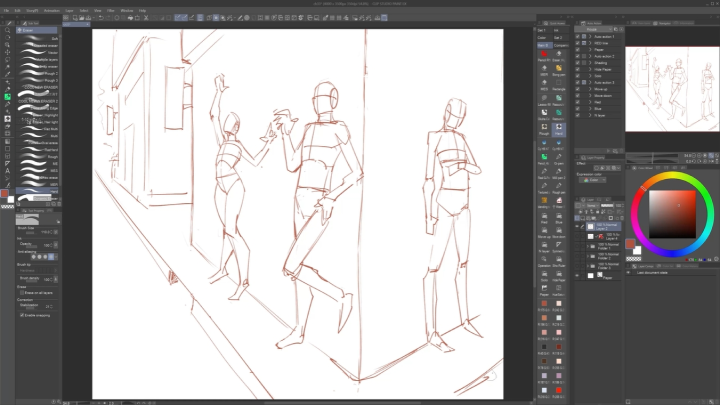The height and width of the screenshot is (405, 720).
Task: Select main drawing color swatch beside wheel
Action: point(630,244)
